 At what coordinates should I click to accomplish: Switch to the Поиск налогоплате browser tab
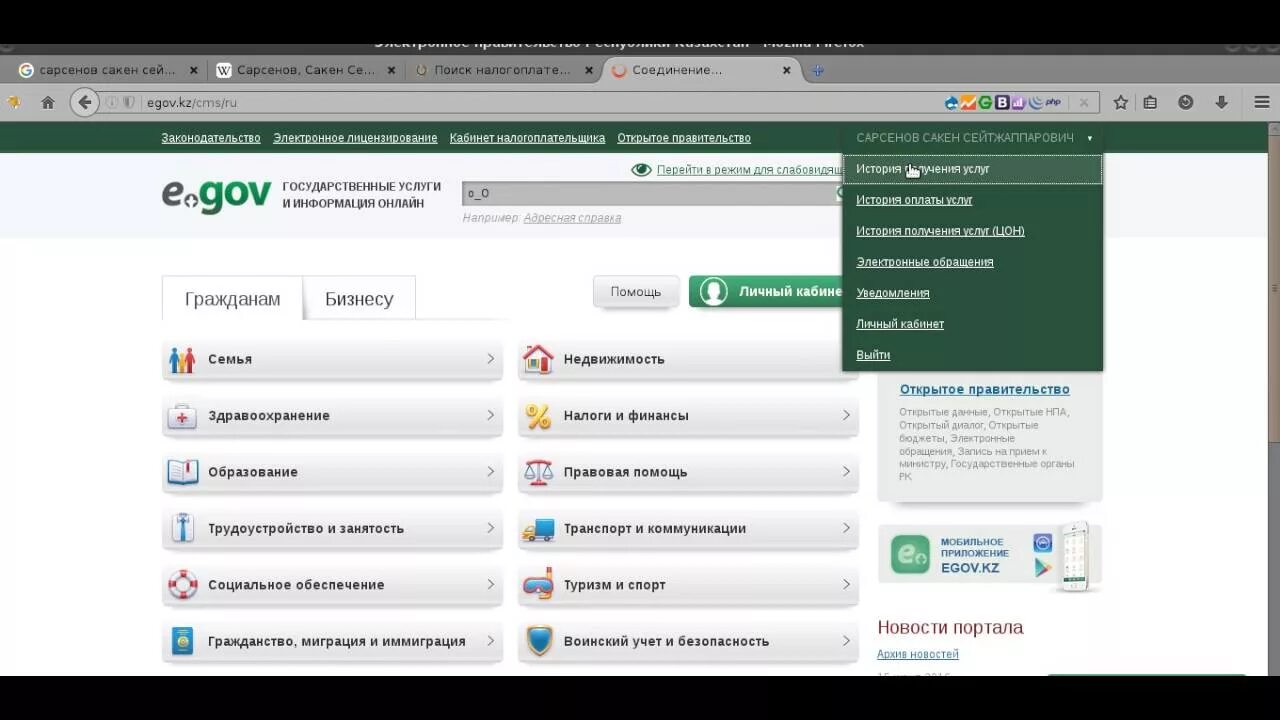pos(504,70)
